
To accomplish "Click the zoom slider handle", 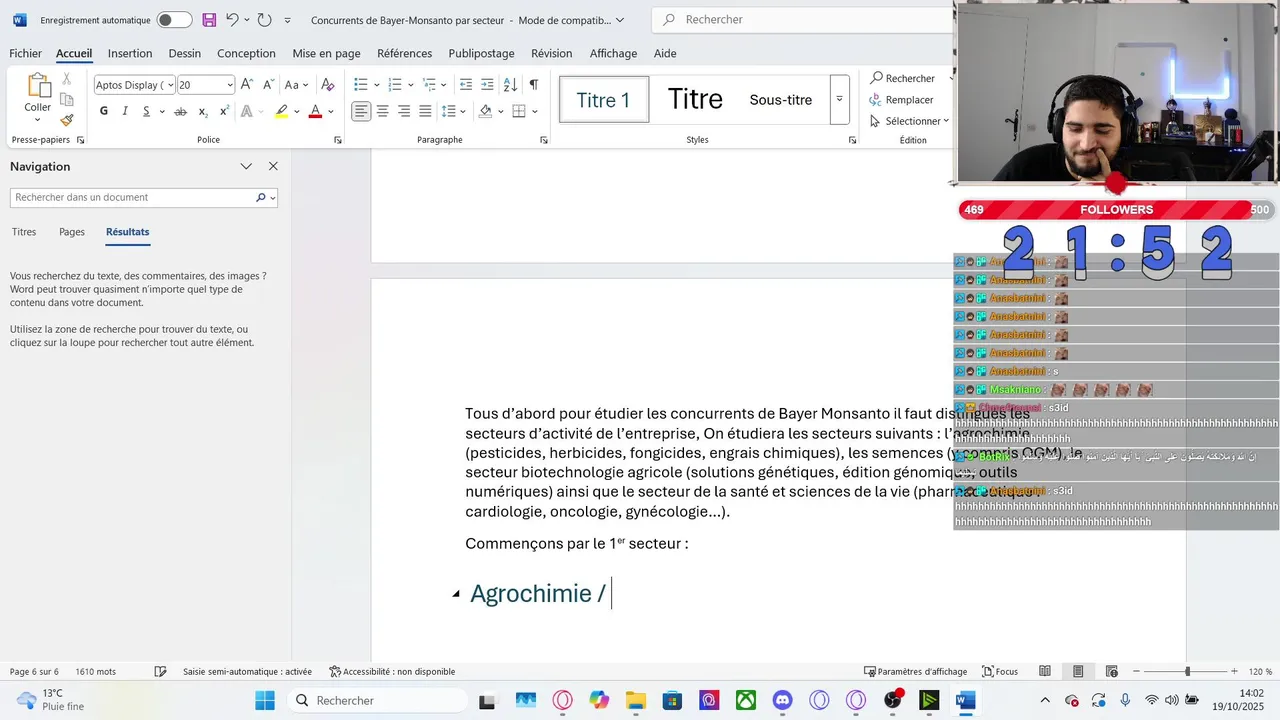I will click(1188, 672).
